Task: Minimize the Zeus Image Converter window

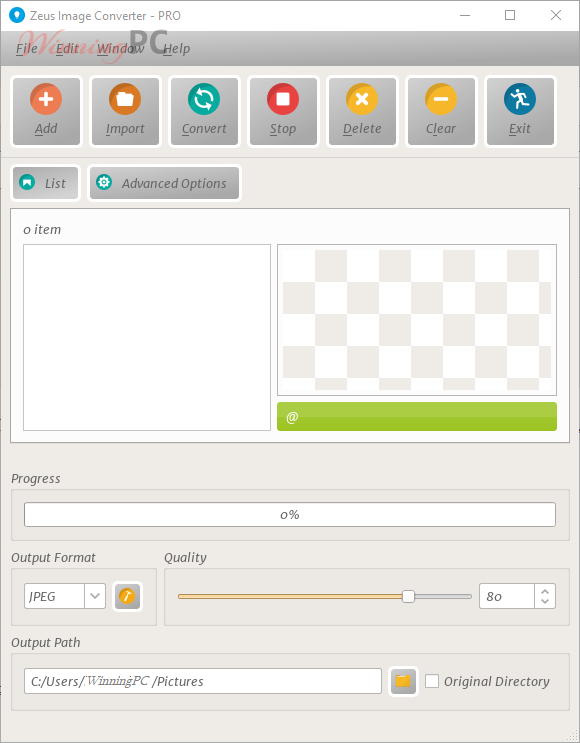Action: point(465,15)
